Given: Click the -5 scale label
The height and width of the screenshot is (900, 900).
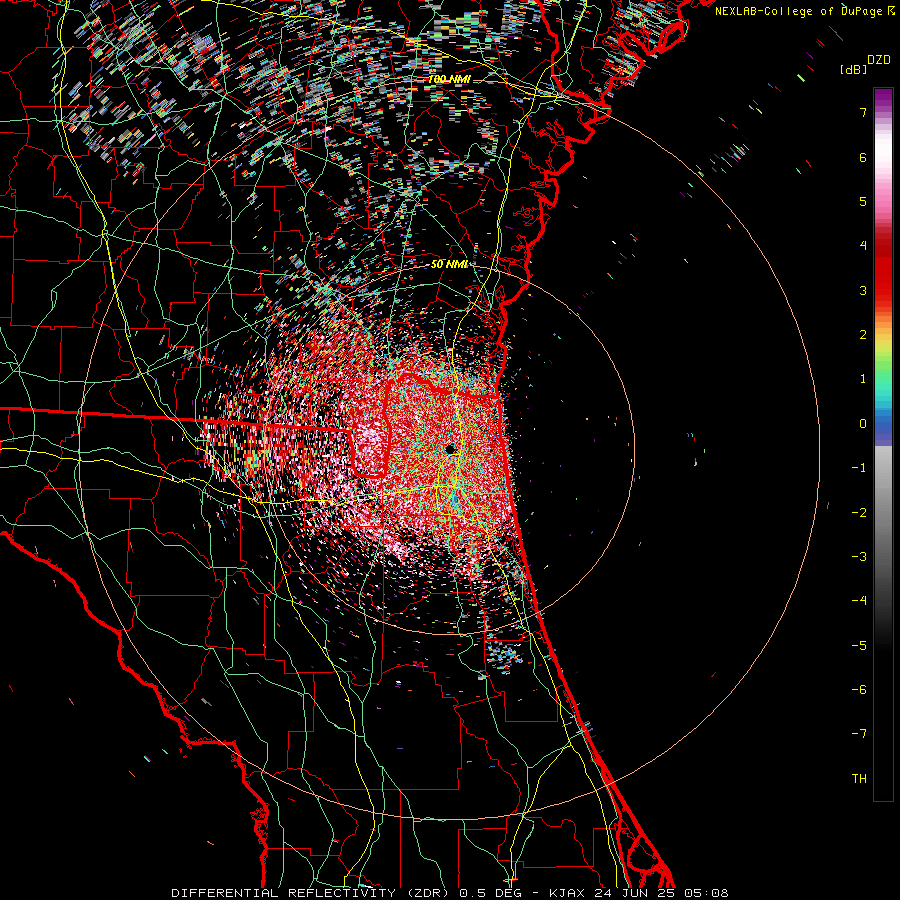Looking at the screenshot, I should tap(859, 646).
